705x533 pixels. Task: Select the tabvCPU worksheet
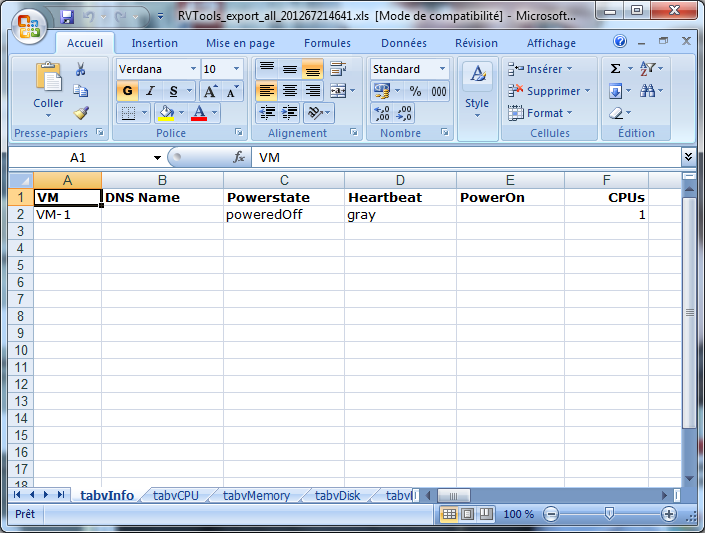[x=176, y=495]
